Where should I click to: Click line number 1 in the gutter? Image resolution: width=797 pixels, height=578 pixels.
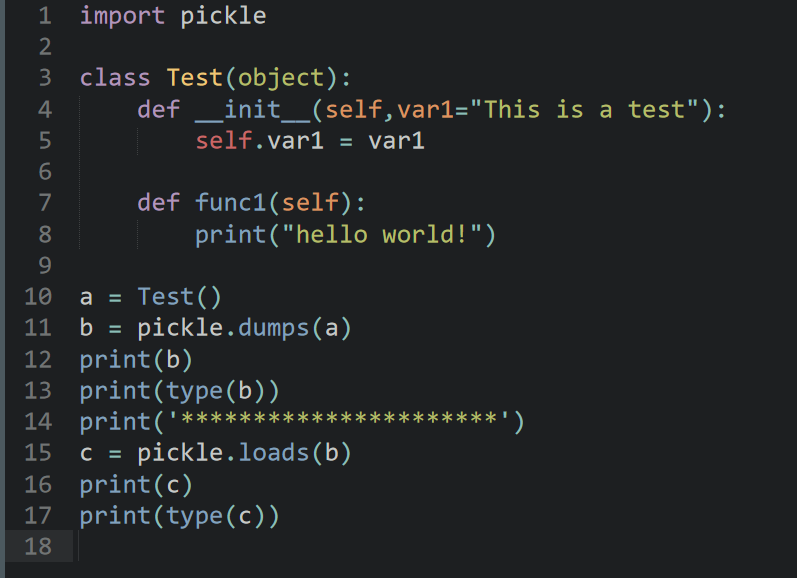43,16
